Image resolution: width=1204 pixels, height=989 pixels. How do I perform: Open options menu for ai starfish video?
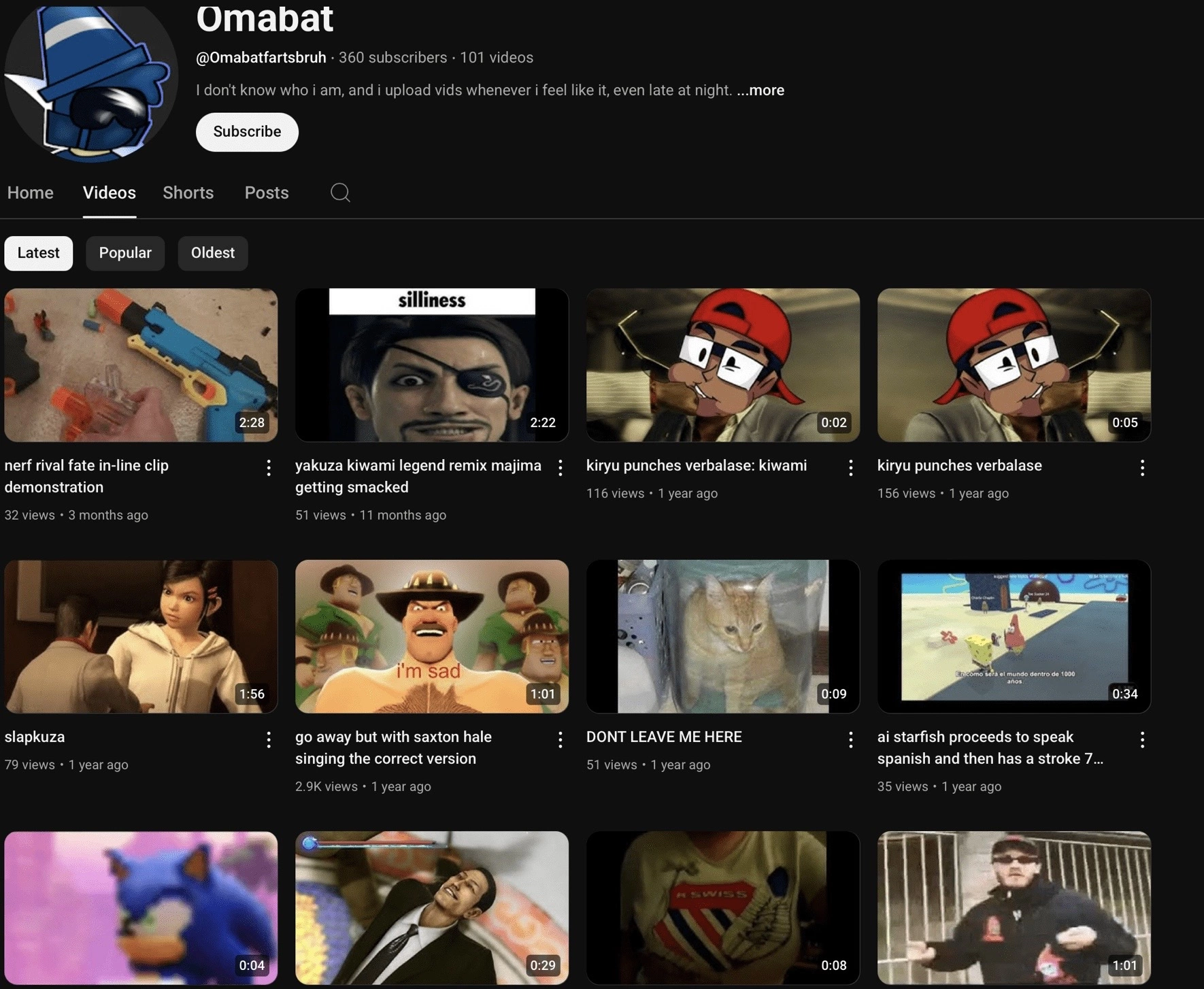[x=1142, y=739]
